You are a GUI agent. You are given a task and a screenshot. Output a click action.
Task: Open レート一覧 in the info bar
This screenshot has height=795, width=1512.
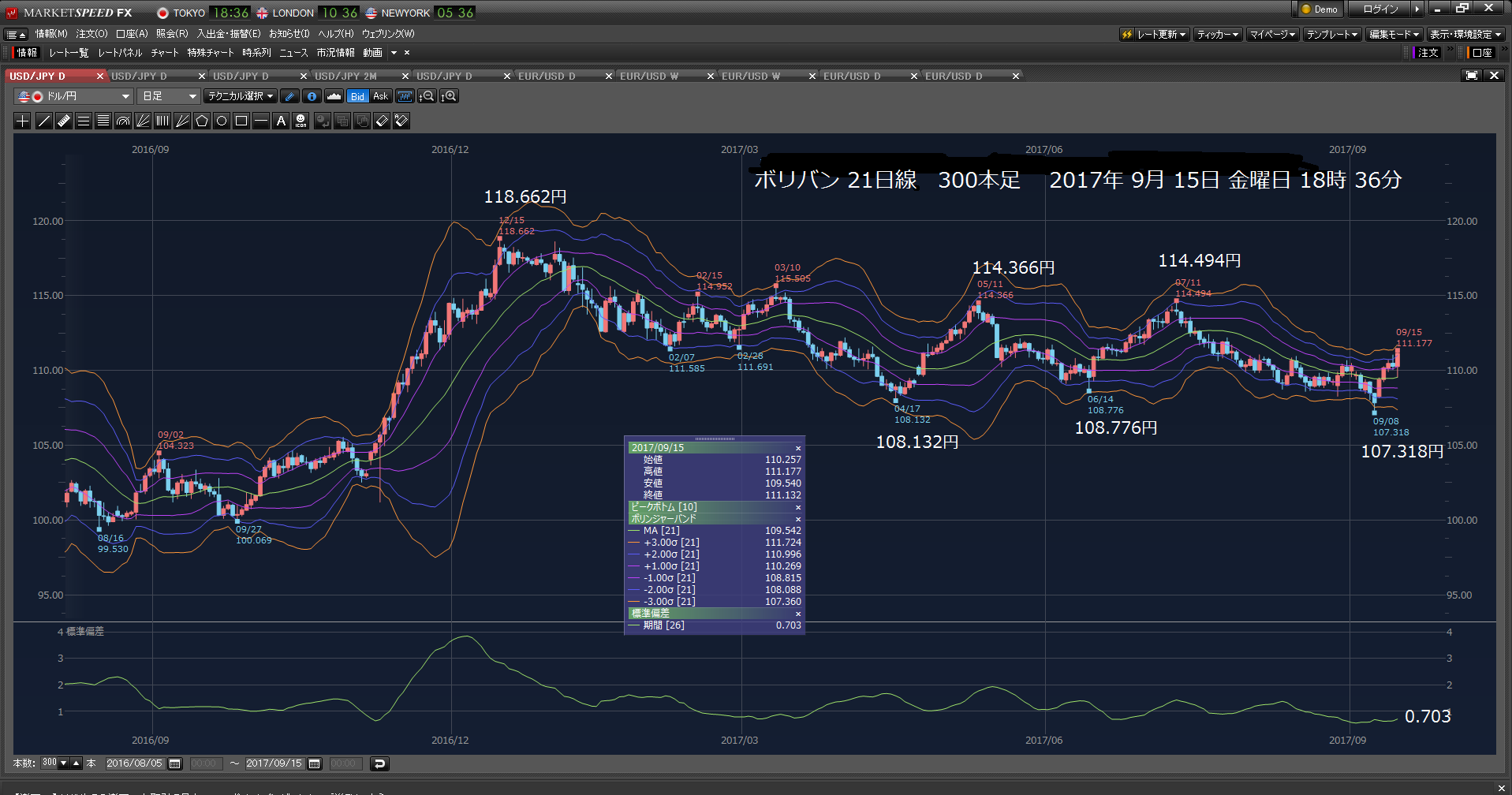pos(69,53)
